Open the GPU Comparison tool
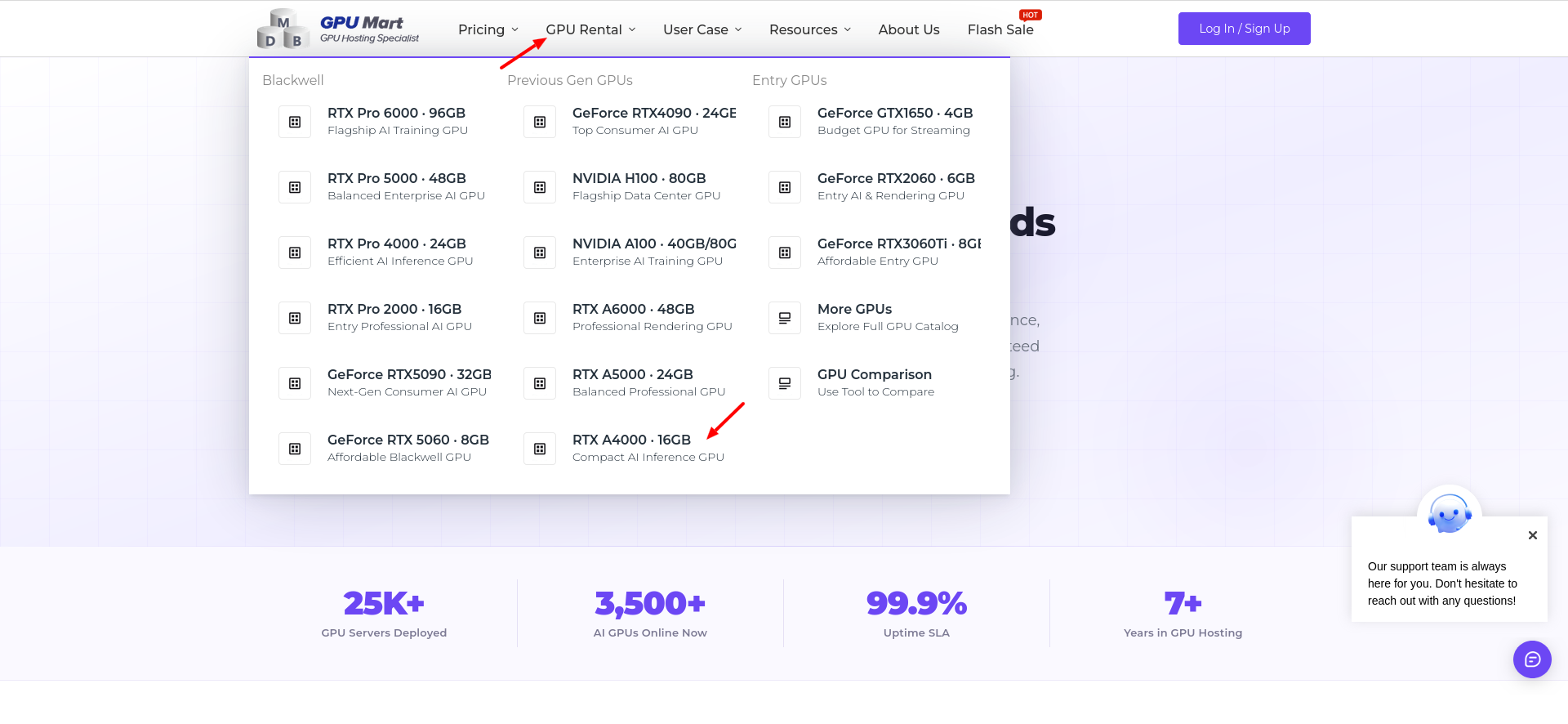The height and width of the screenshot is (724, 1568). (x=875, y=383)
